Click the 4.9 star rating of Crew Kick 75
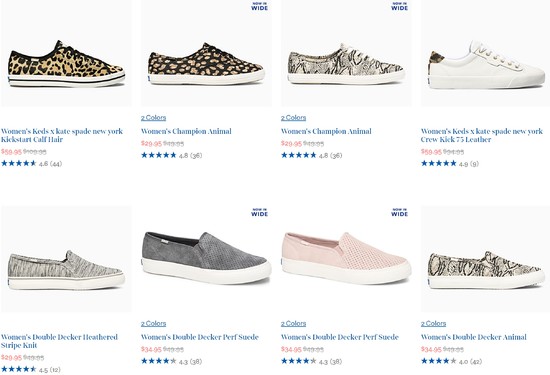 [x=450, y=163]
